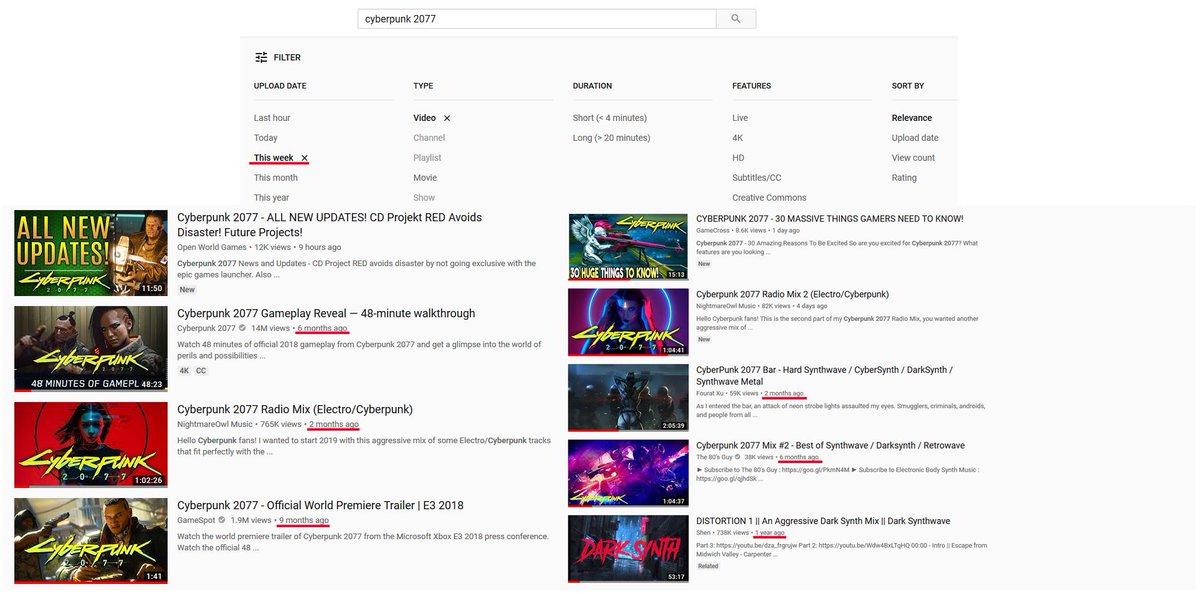Click the New badge under ALL NEW UPDATES
Image resolution: width=1200 pixels, height=594 pixels.
(x=187, y=289)
